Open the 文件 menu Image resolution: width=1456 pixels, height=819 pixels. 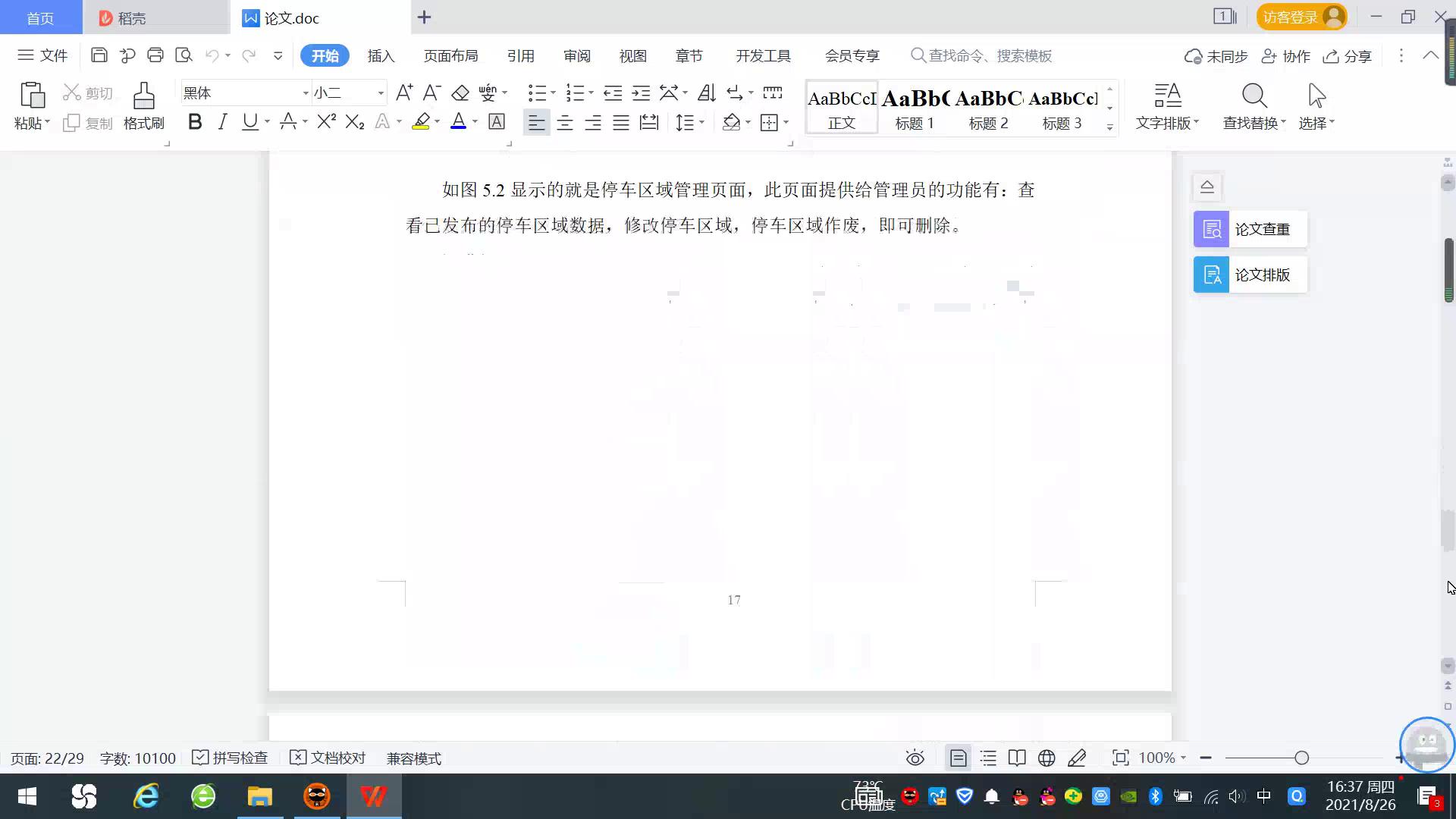tap(42, 55)
